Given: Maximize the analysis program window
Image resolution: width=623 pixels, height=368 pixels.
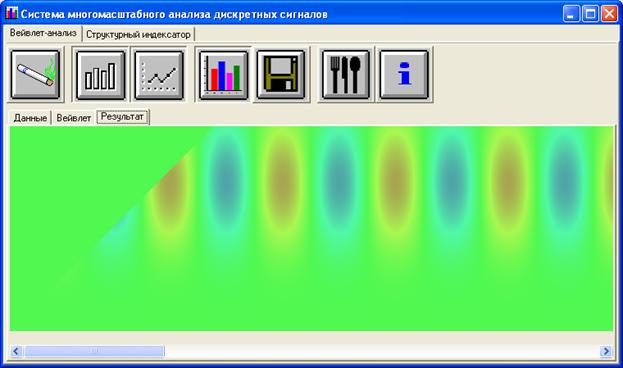Looking at the screenshot, I should click(590, 14).
